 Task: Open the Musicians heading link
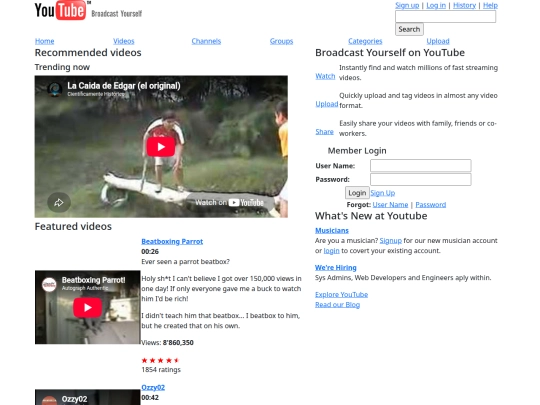(x=332, y=230)
